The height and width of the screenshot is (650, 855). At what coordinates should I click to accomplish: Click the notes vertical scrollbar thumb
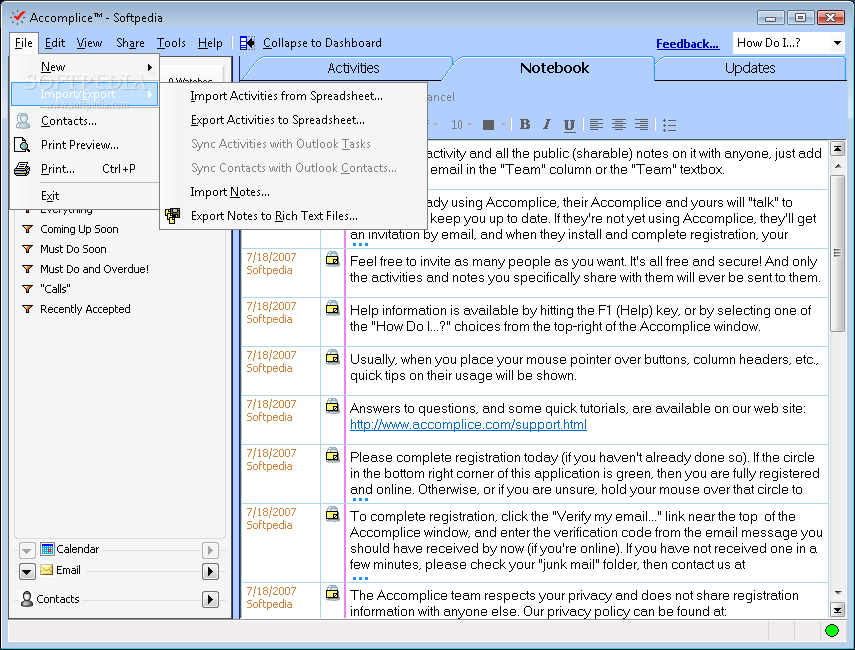837,253
